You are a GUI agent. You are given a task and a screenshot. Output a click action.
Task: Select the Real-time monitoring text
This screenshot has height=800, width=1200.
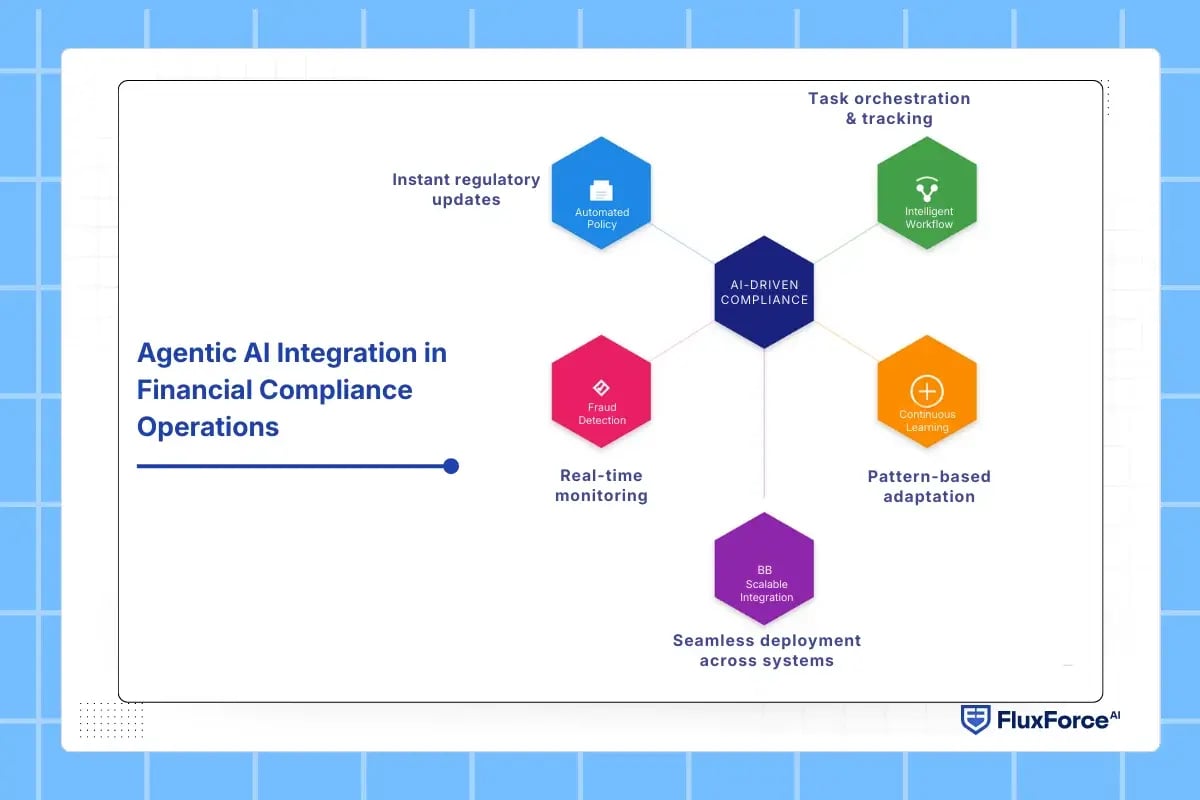pyautogui.click(x=601, y=486)
